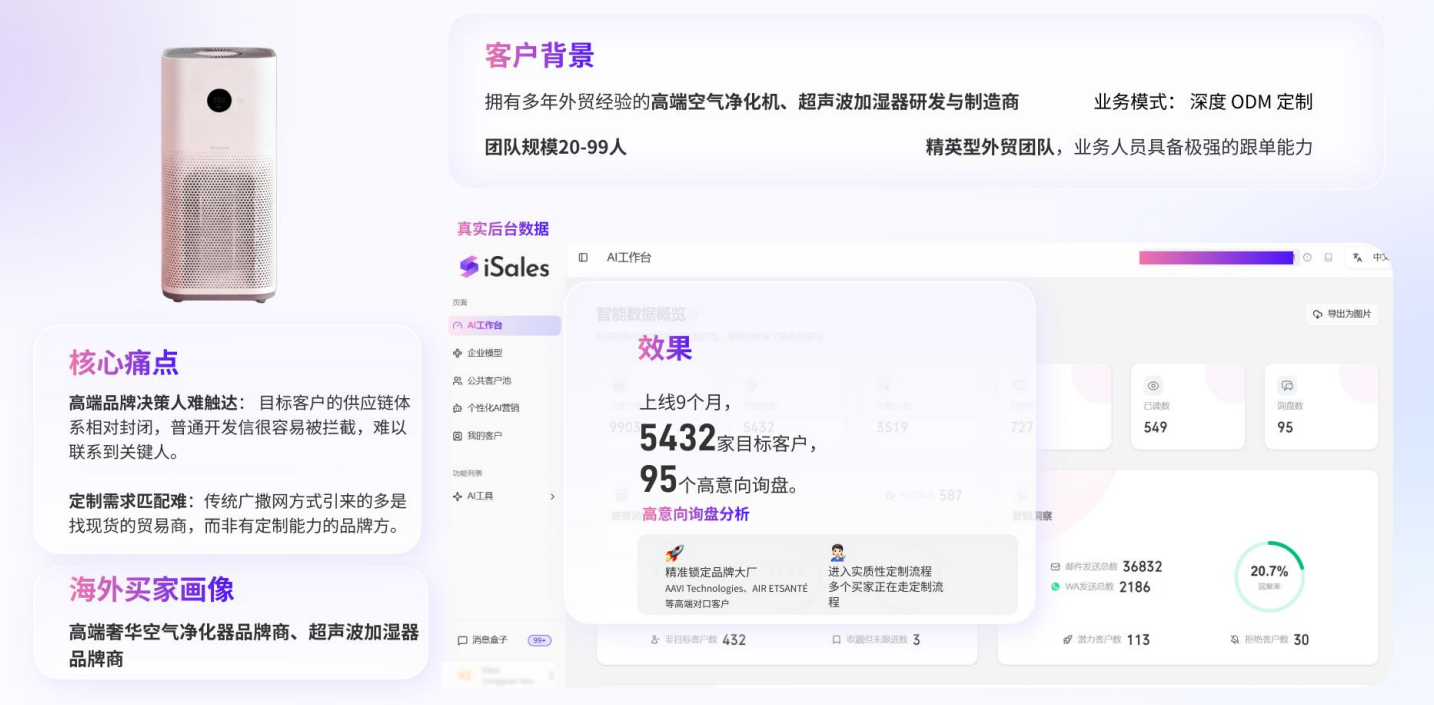Click the muted bell icon beside 拒绝客户数

click(1235, 640)
